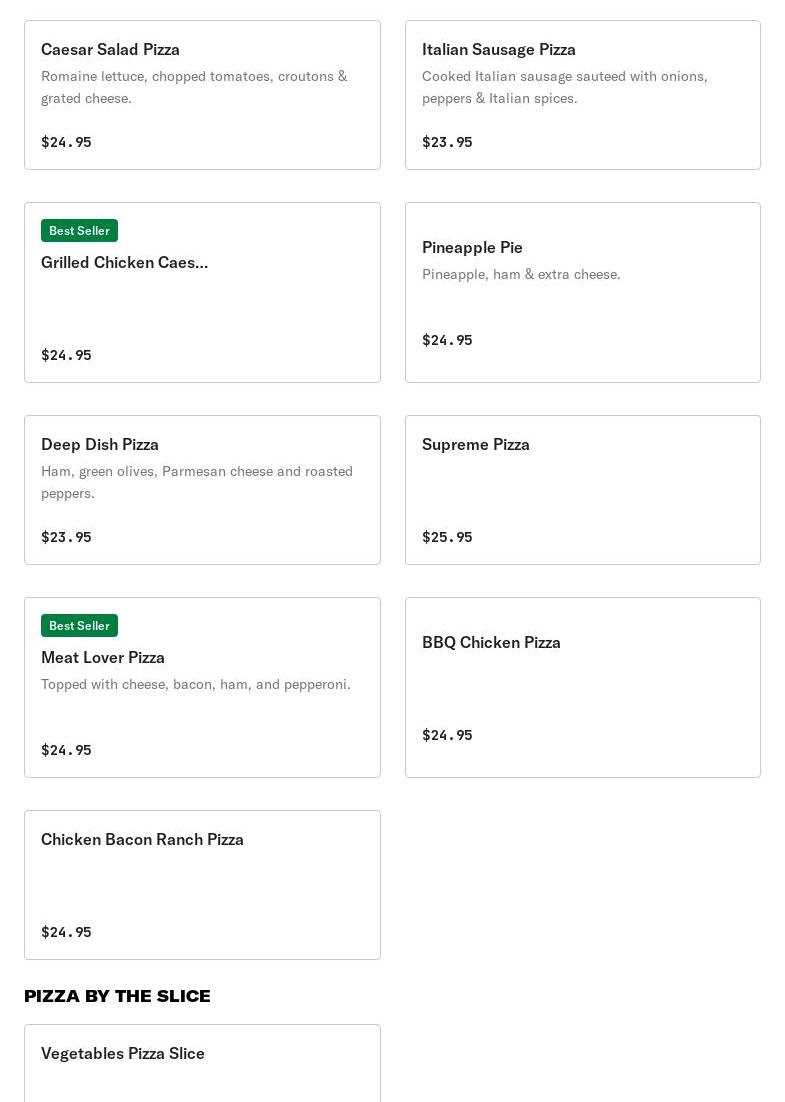Click the $25.95 Supreme Pizza price
This screenshot has height=1102, width=785.
[x=447, y=537]
